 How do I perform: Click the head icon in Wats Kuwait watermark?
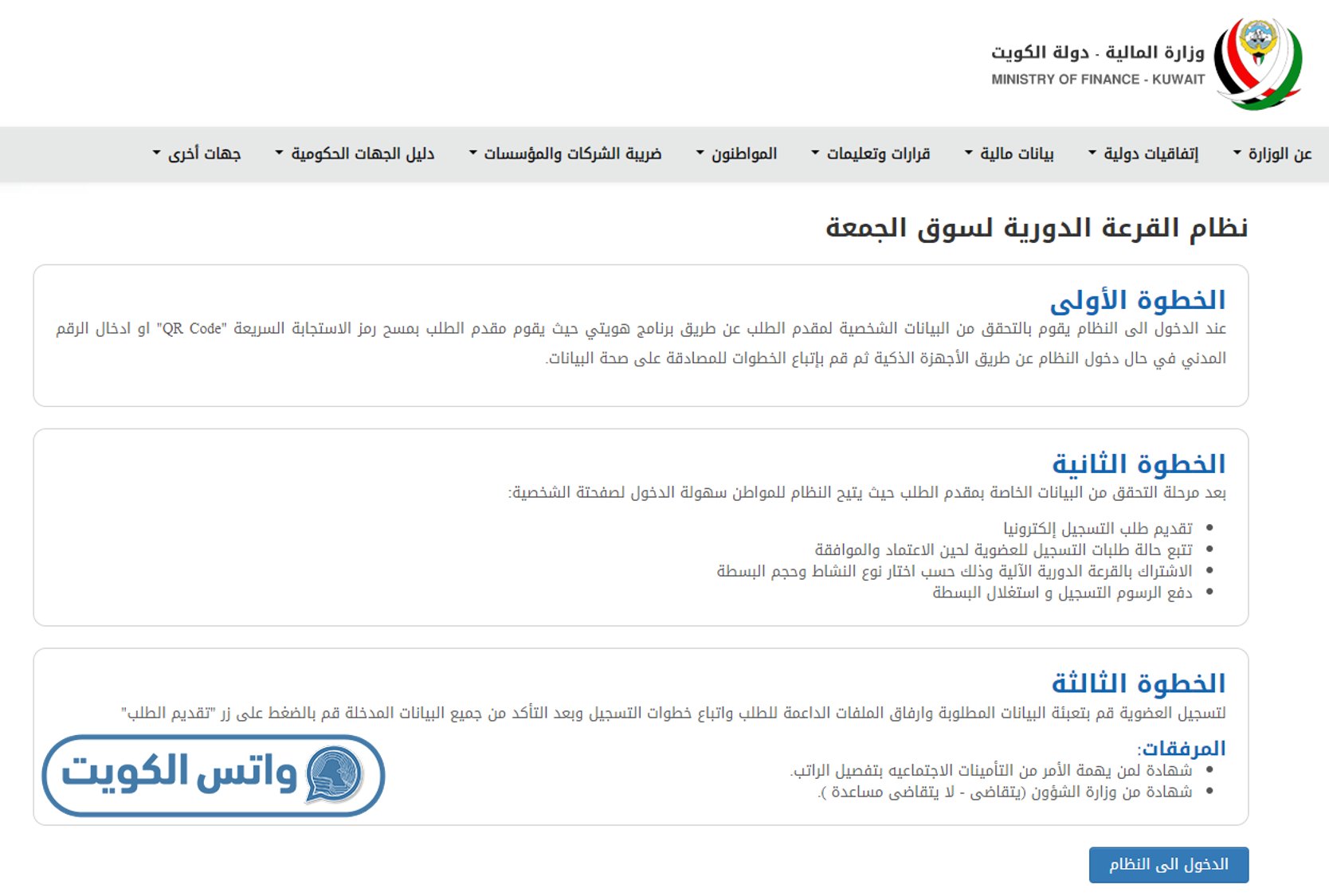click(335, 774)
